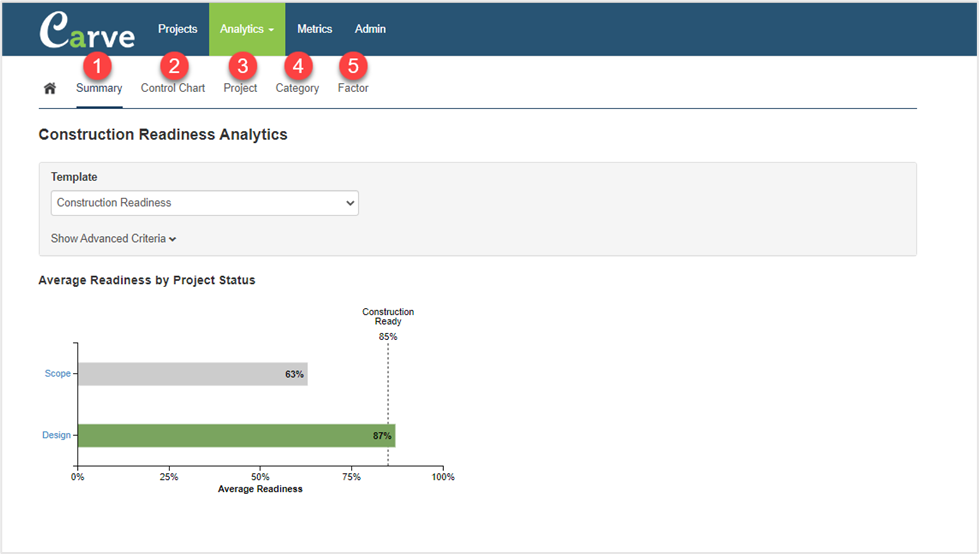Screen dimensions: 979x554
Task: Expand Show Advanced Criteria
Action: 113,239
